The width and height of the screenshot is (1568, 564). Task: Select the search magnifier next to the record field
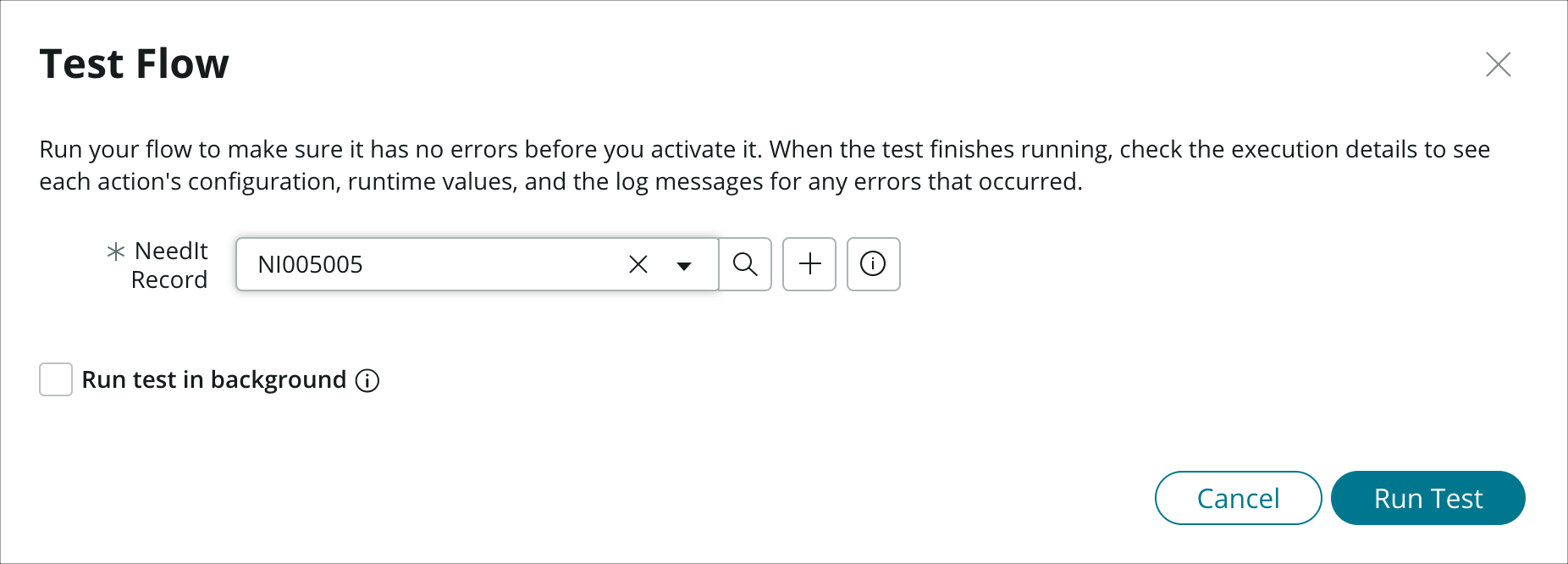745,264
